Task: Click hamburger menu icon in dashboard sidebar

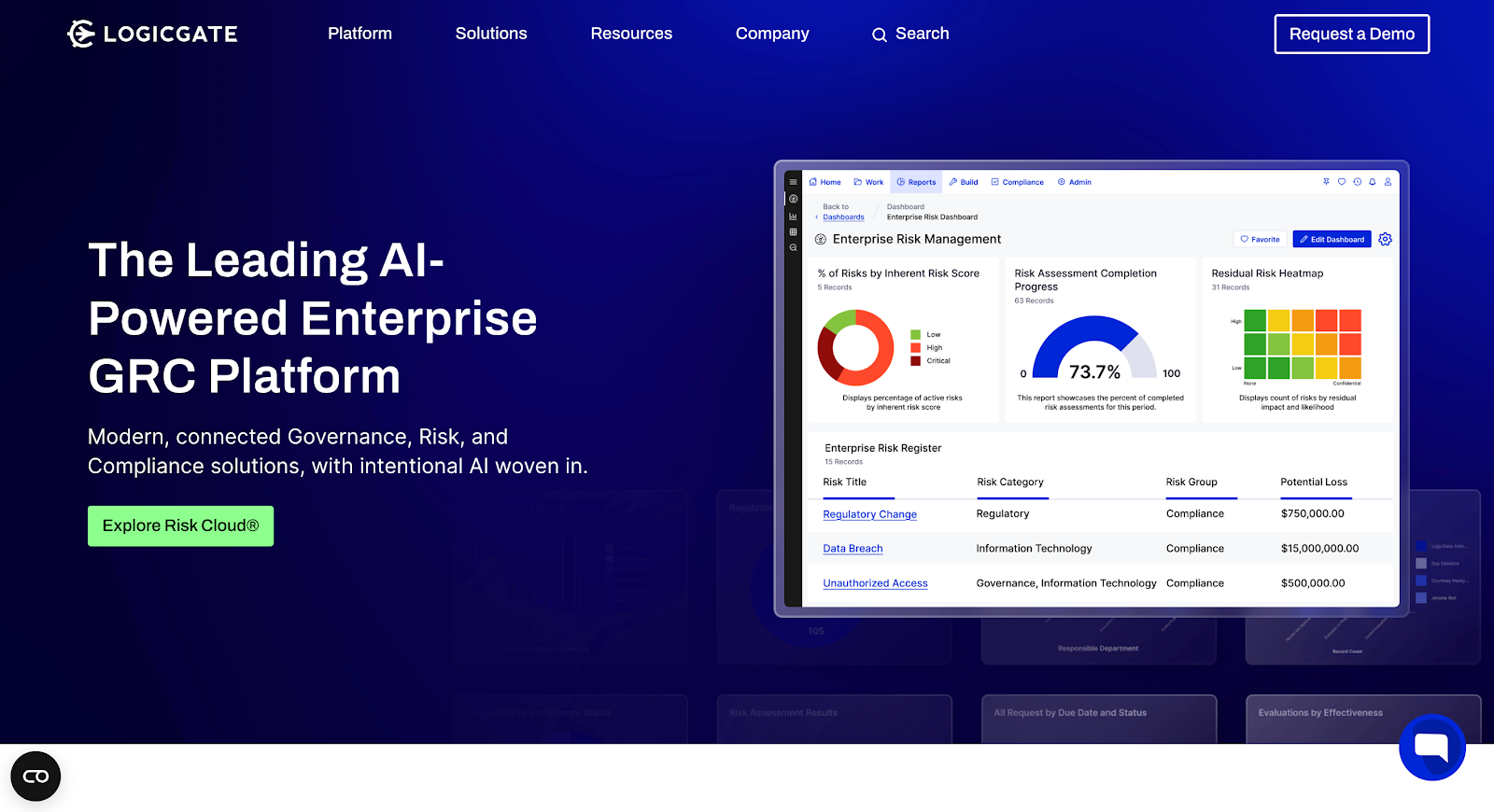Action: (x=793, y=182)
